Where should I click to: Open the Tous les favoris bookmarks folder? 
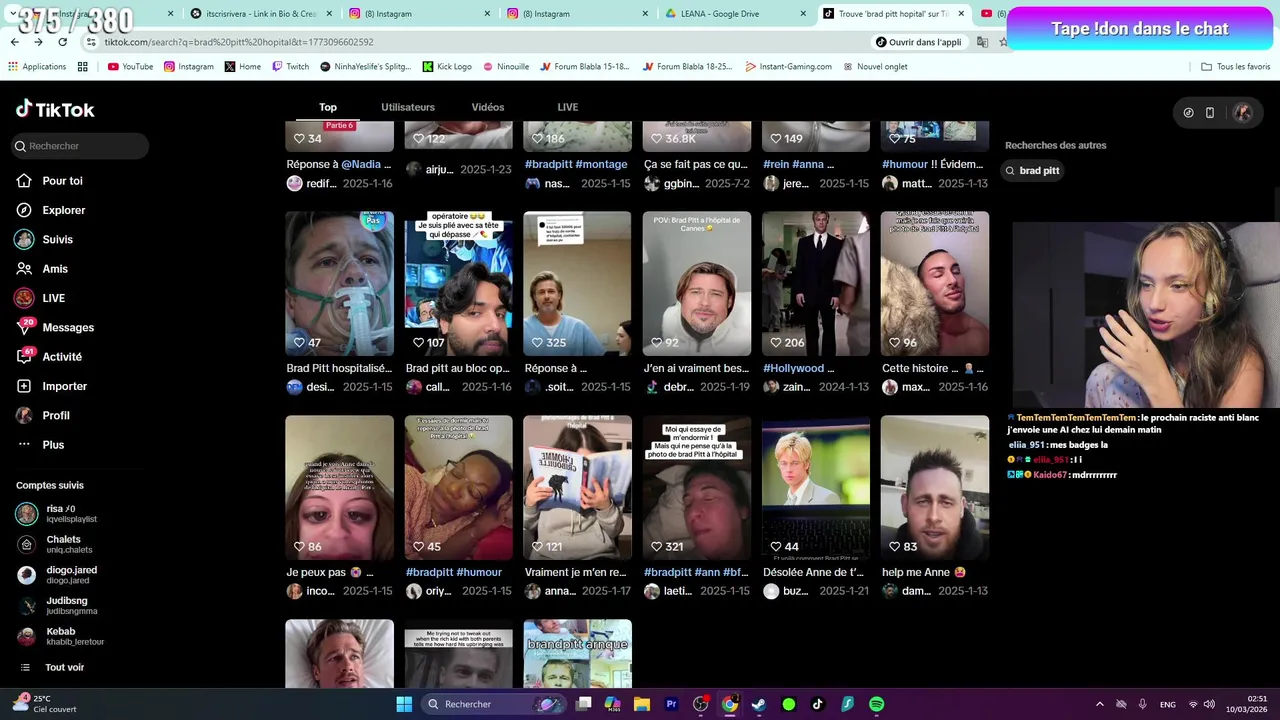point(1236,67)
